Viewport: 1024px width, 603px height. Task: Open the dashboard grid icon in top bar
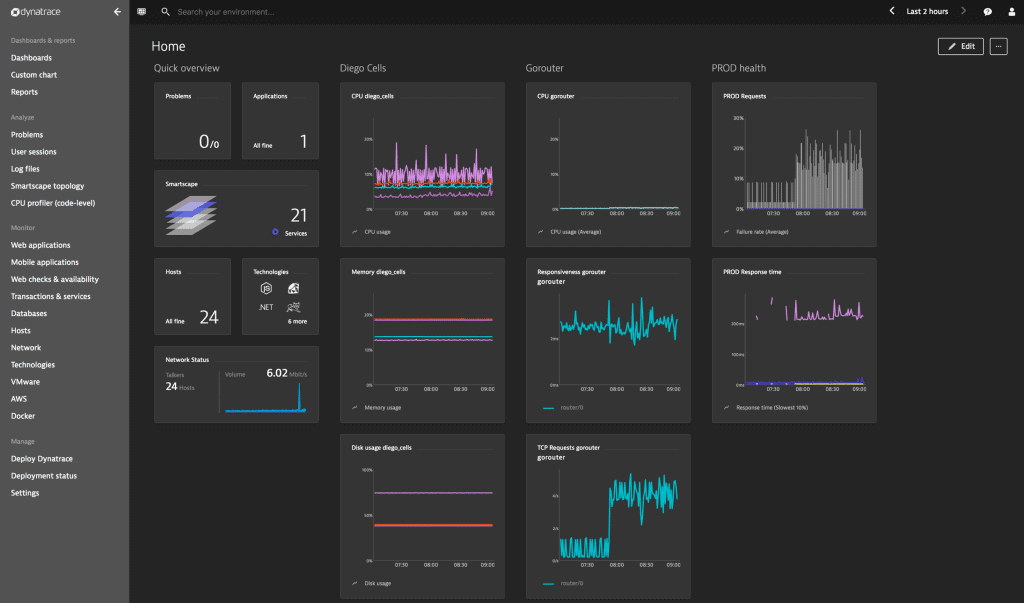pyautogui.click(x=142, y=12)
